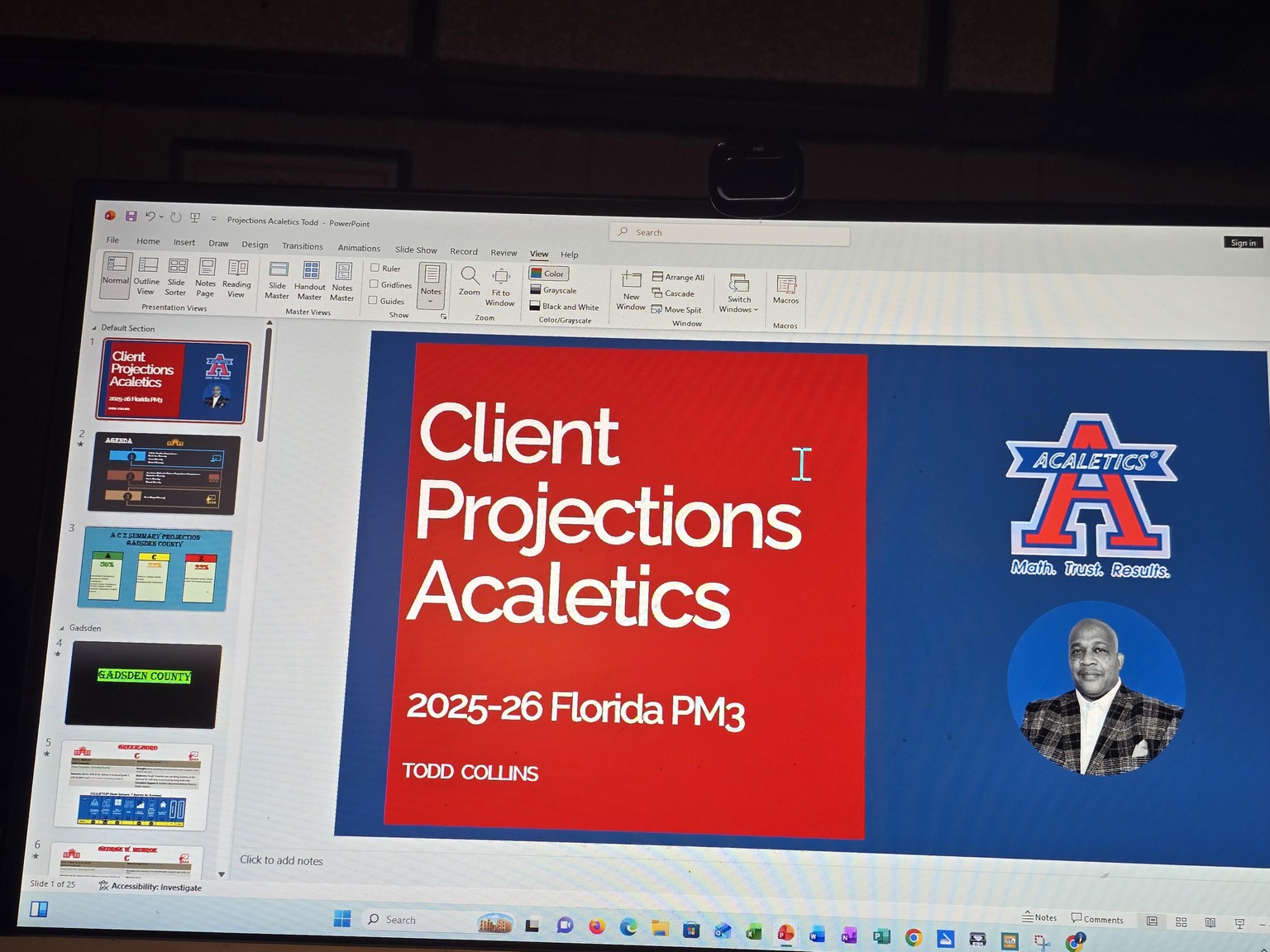1270x952 pixels.
Task: Open Google Chrome from the taskbar
Action: pyautogui.click(x=914, y=937)
